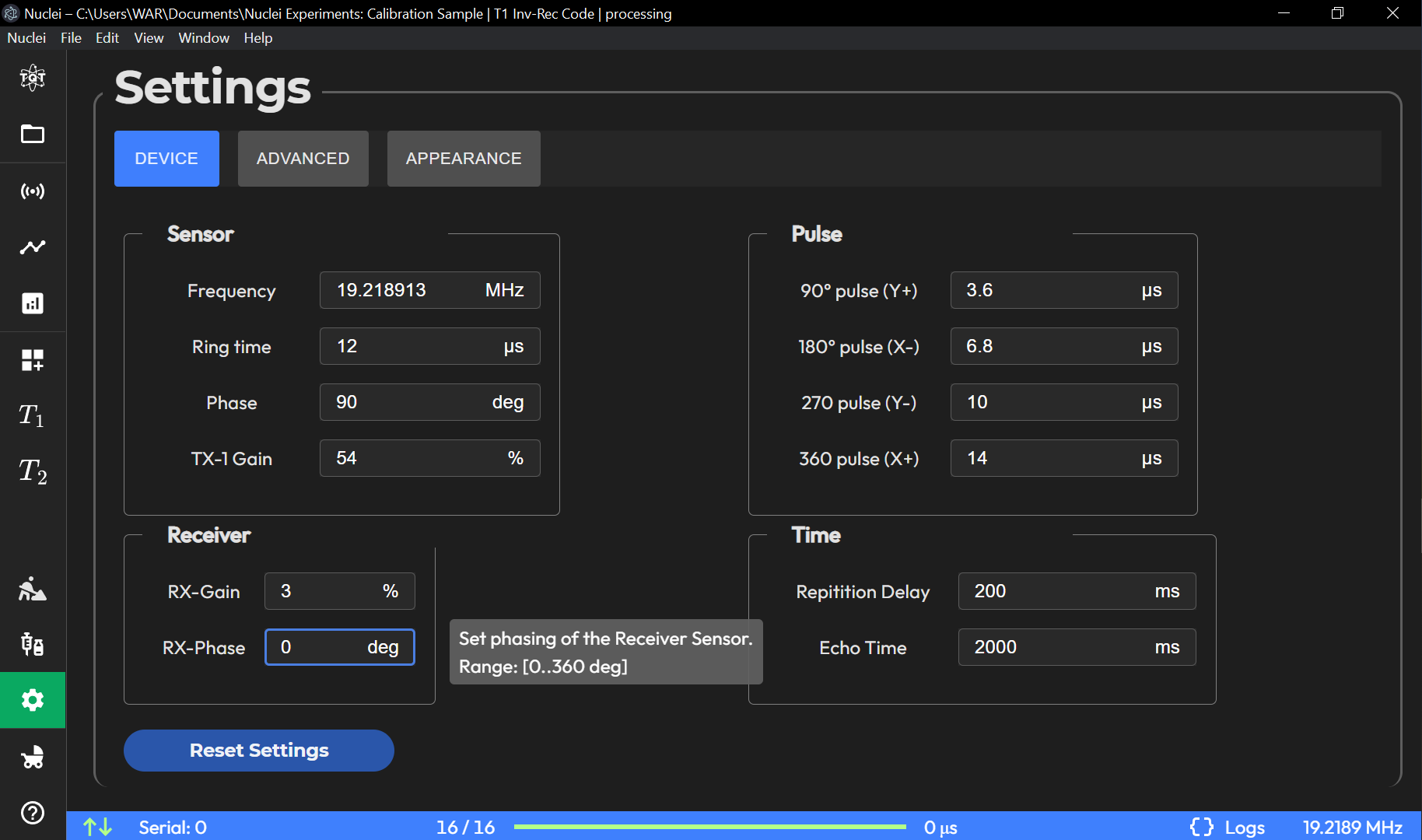Click the RX-Phase range tooltip
The image size is (1422, 840).
[606, 652]
